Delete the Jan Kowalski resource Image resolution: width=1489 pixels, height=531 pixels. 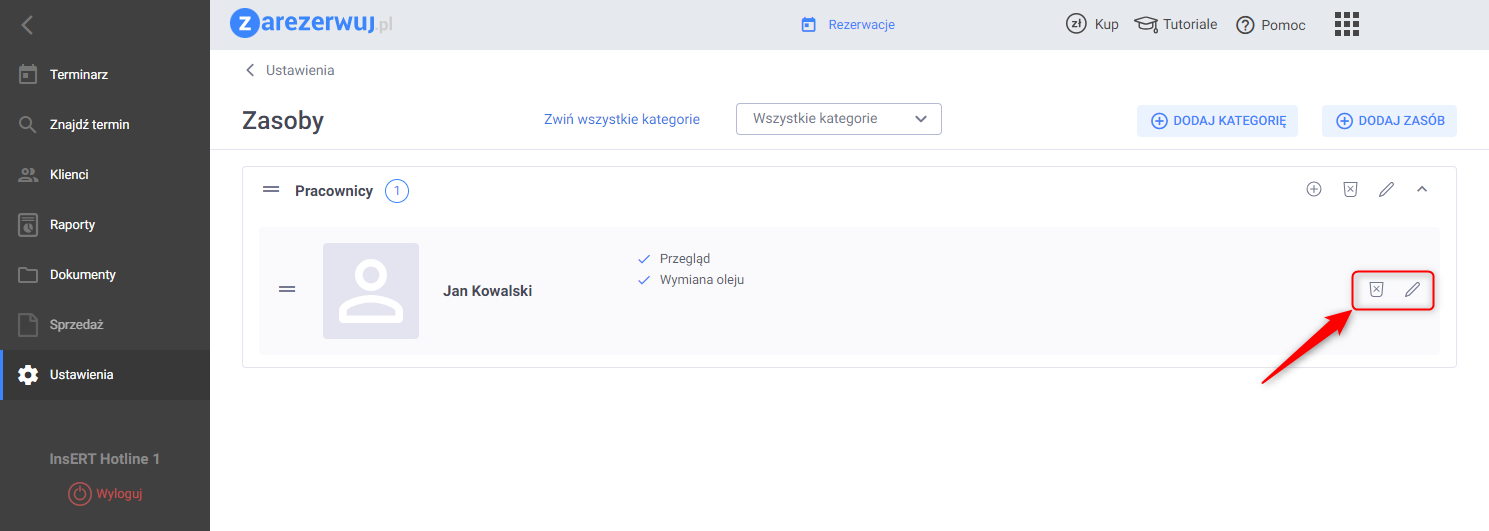1376,290
